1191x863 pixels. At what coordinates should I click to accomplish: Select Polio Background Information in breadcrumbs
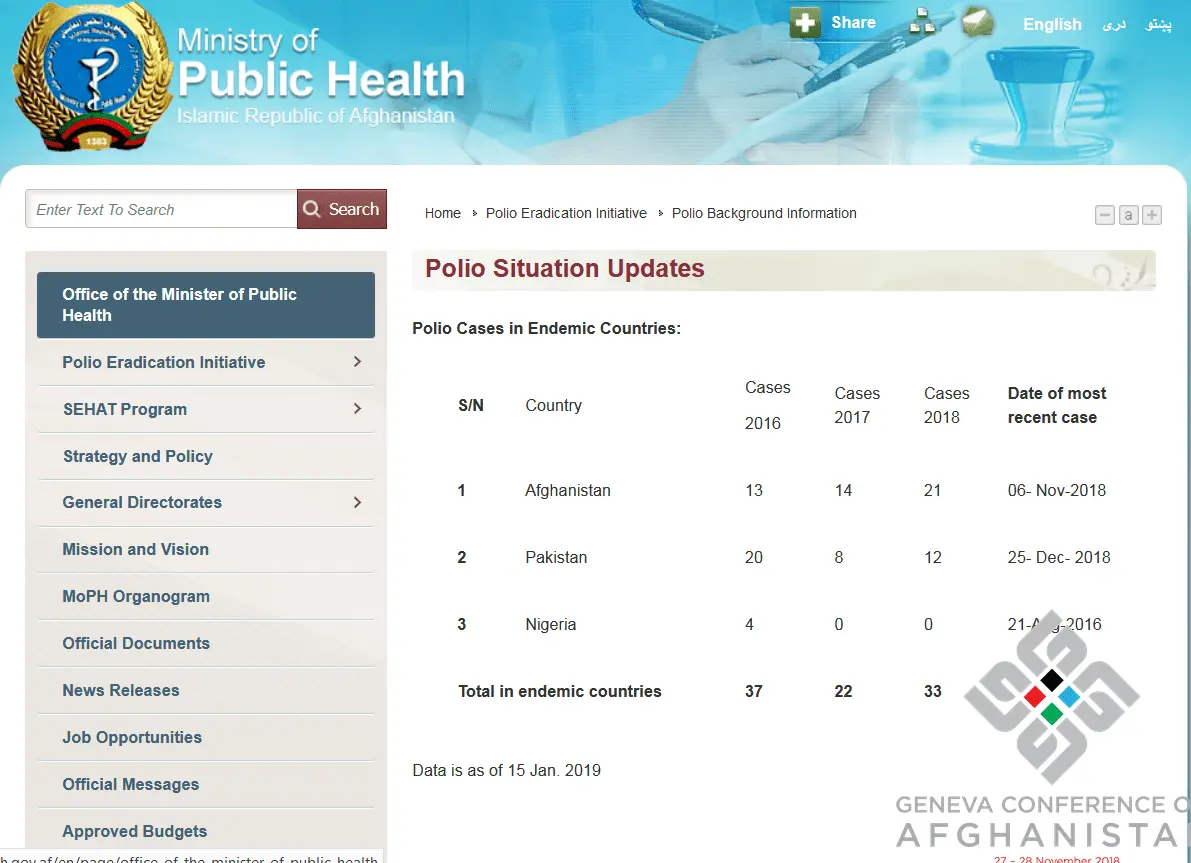[x=764, y=213]
